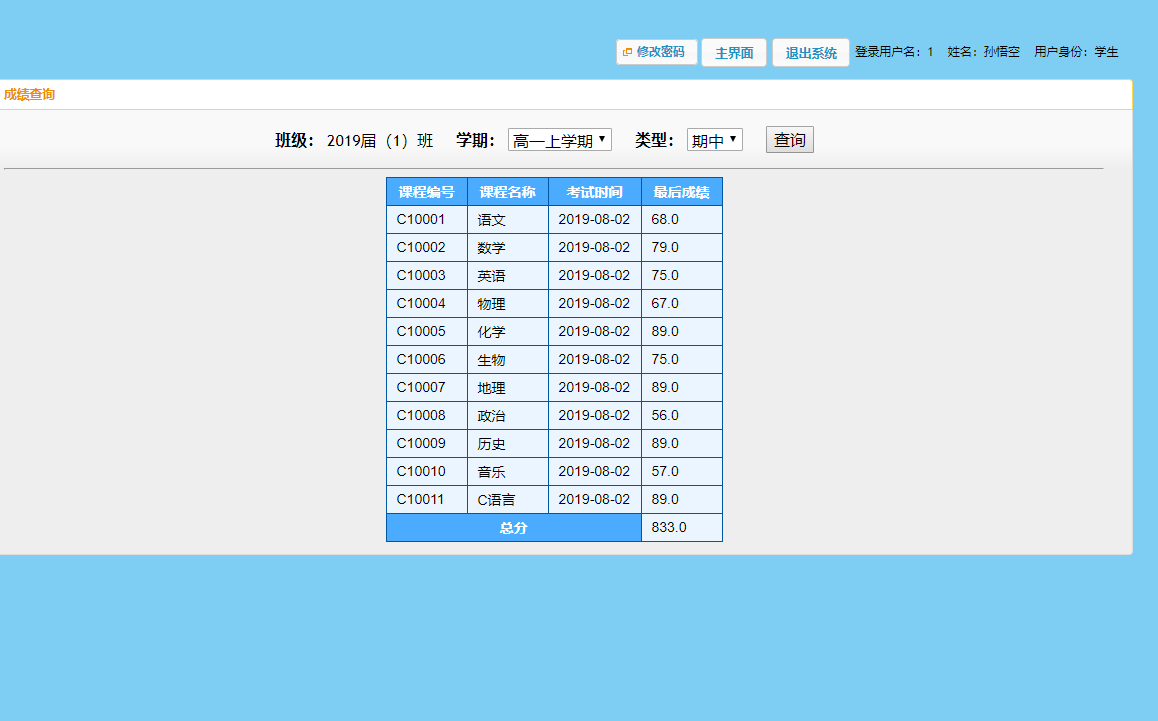Click the 考试时间 column header
Image resolution: width=1158 pixels, height=721 pixels.
pos(594,191)
